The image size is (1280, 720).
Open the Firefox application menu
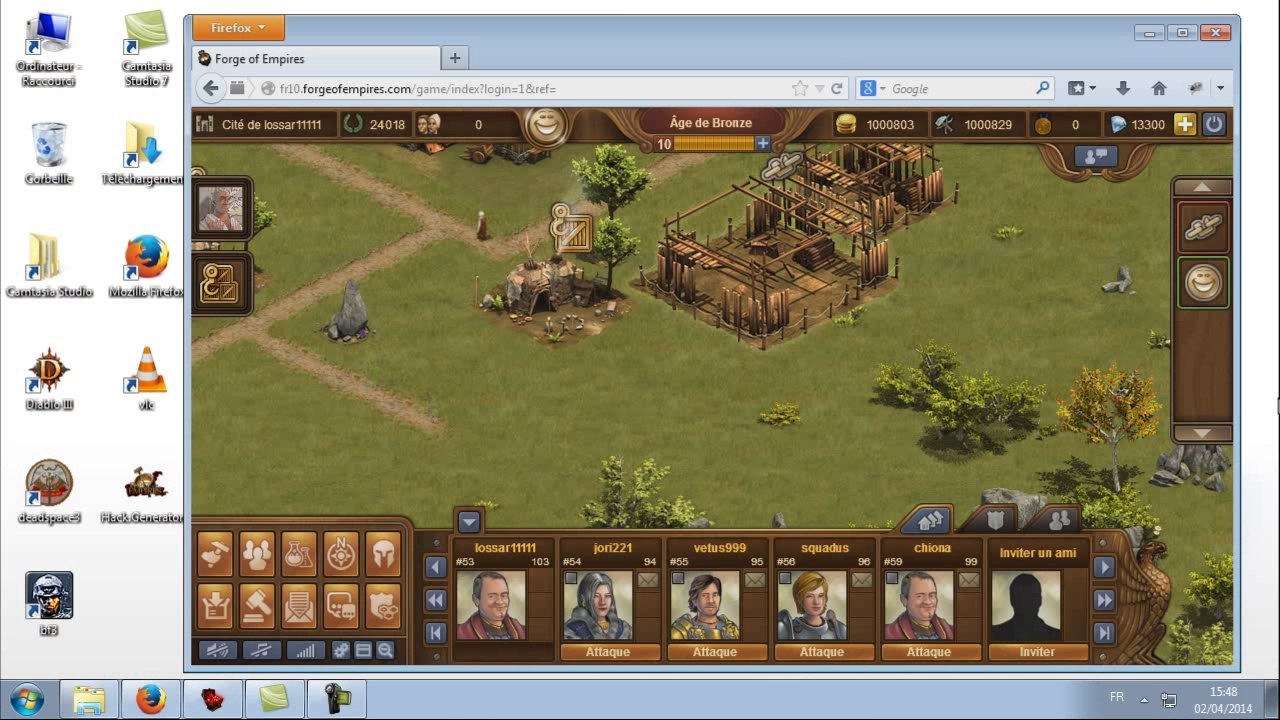click(x=238, y=28)
